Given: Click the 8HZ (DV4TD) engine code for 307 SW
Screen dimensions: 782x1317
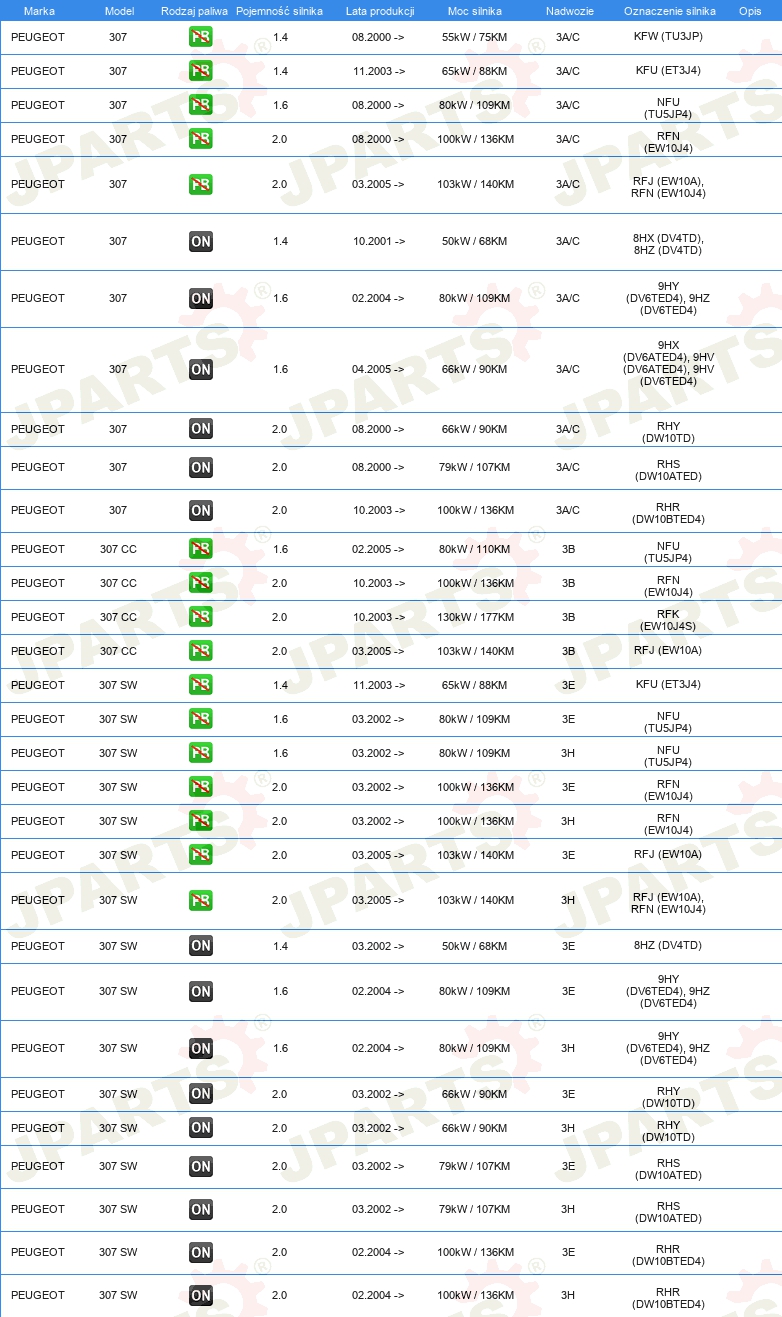Looking at the screenshot, I should pyautogui.click(x=668, y=946).
